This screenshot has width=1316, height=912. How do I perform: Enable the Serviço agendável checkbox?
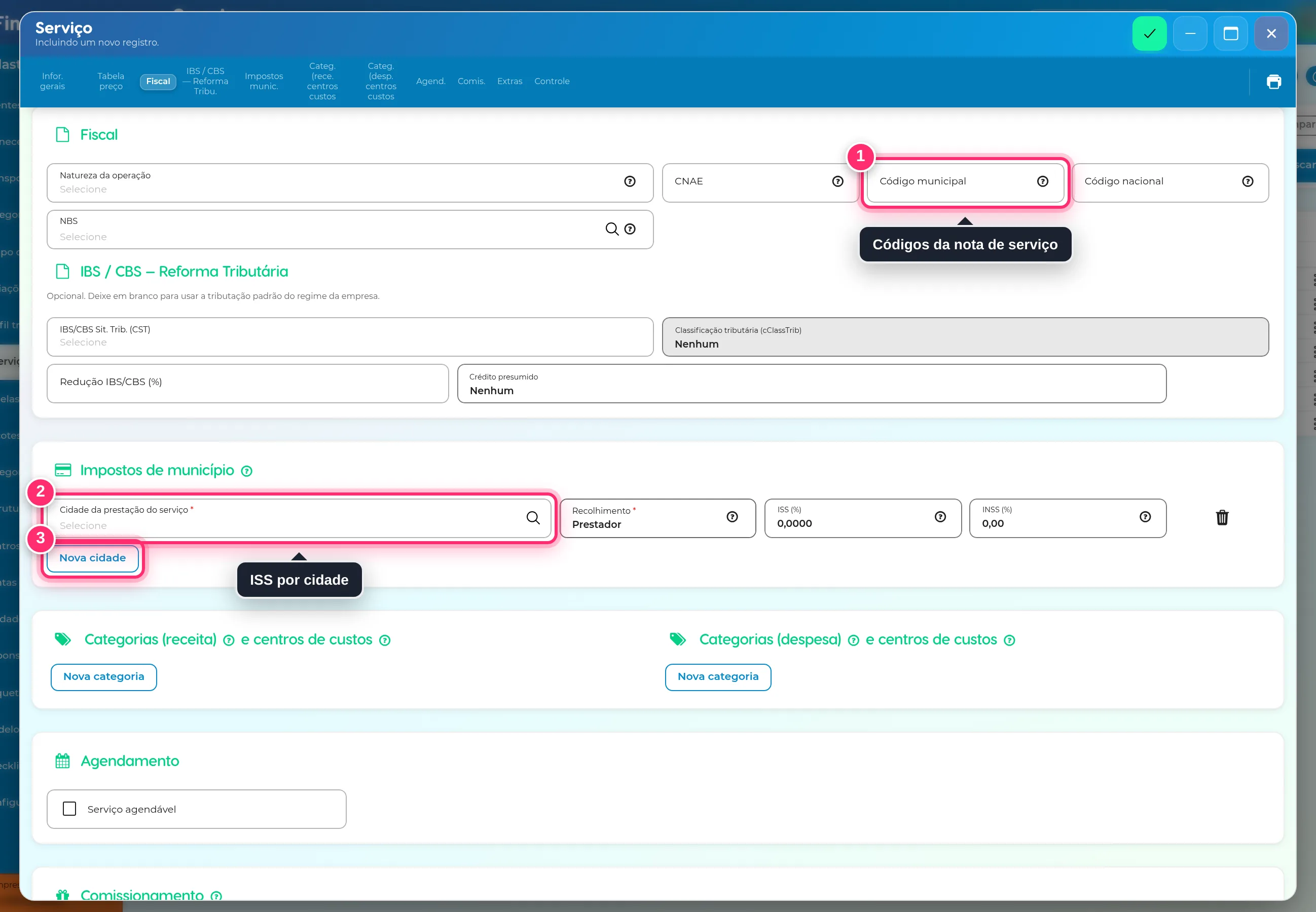(x=69, y=809)
